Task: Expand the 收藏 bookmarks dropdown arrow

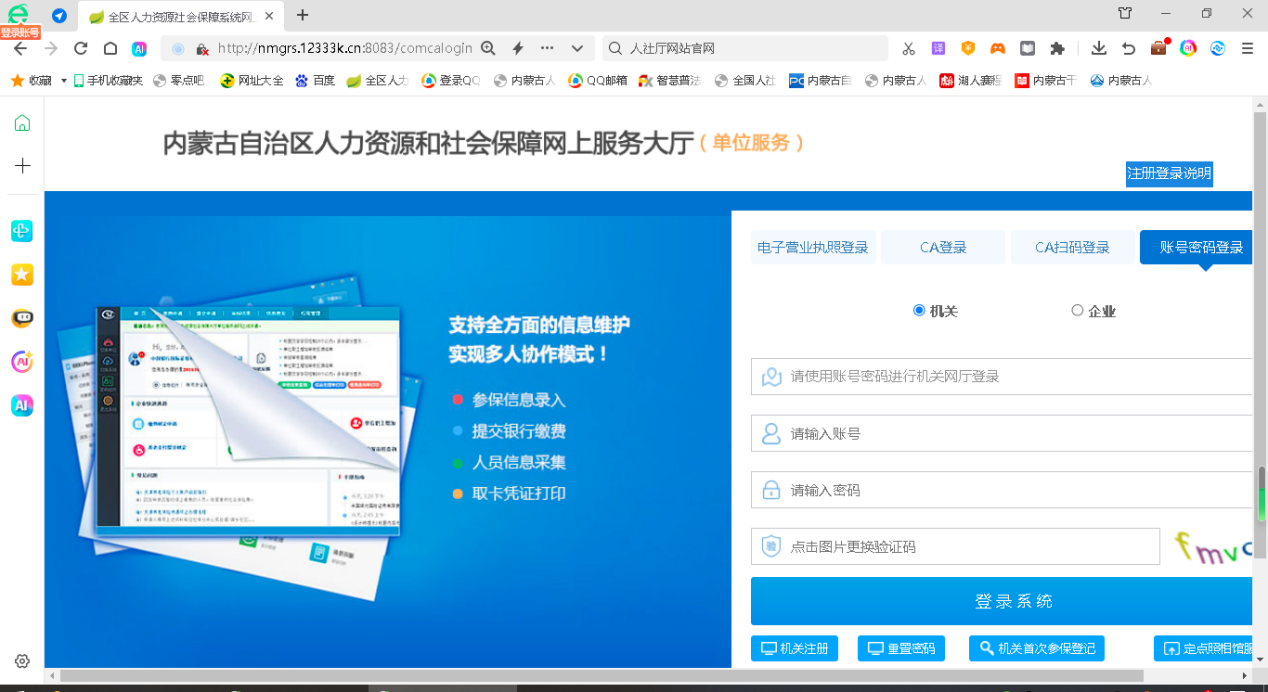Action: [x=64, y=80]
